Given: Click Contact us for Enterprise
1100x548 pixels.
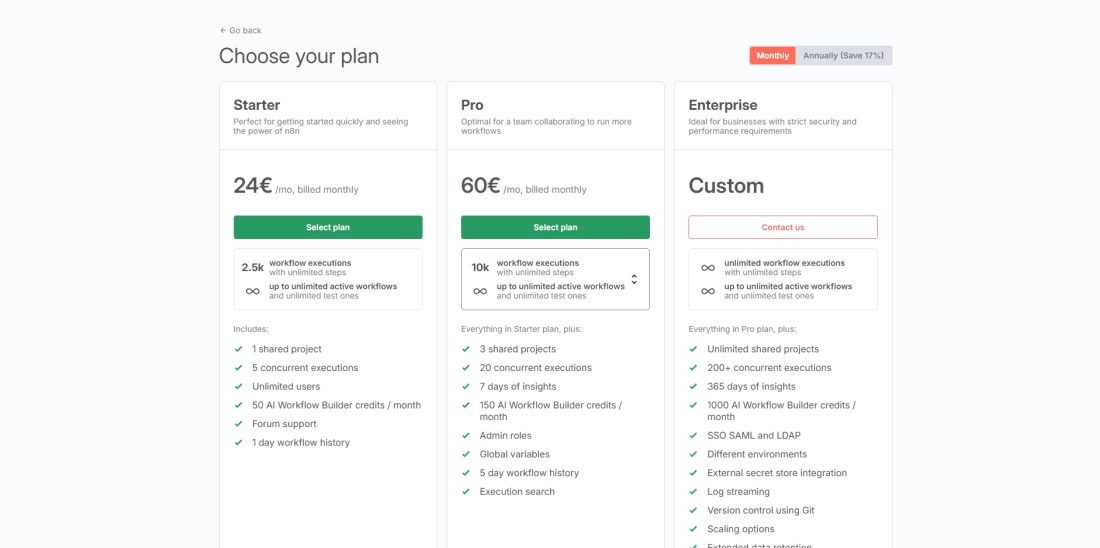Looking at the screenshot, I should 782,227.
